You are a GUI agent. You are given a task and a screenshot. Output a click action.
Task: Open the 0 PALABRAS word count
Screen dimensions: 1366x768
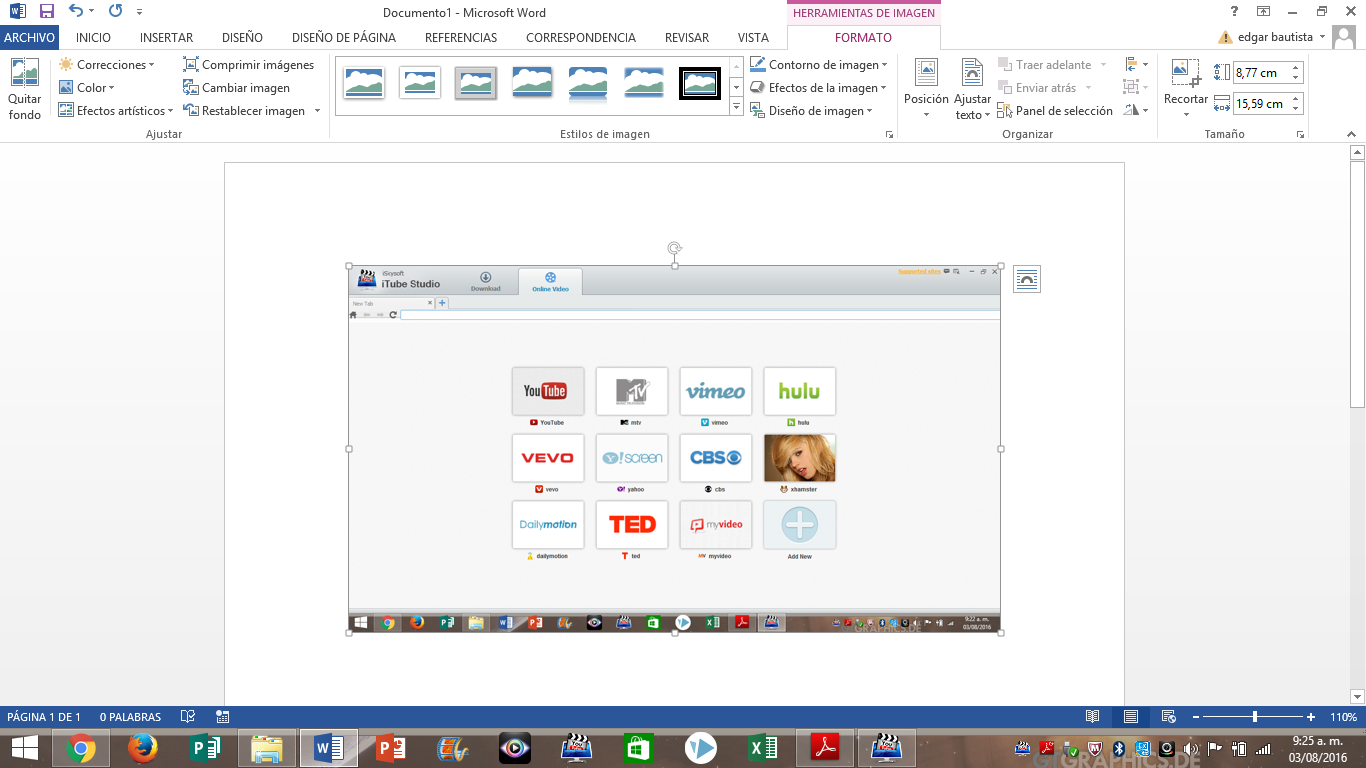(x=130, y=717)
